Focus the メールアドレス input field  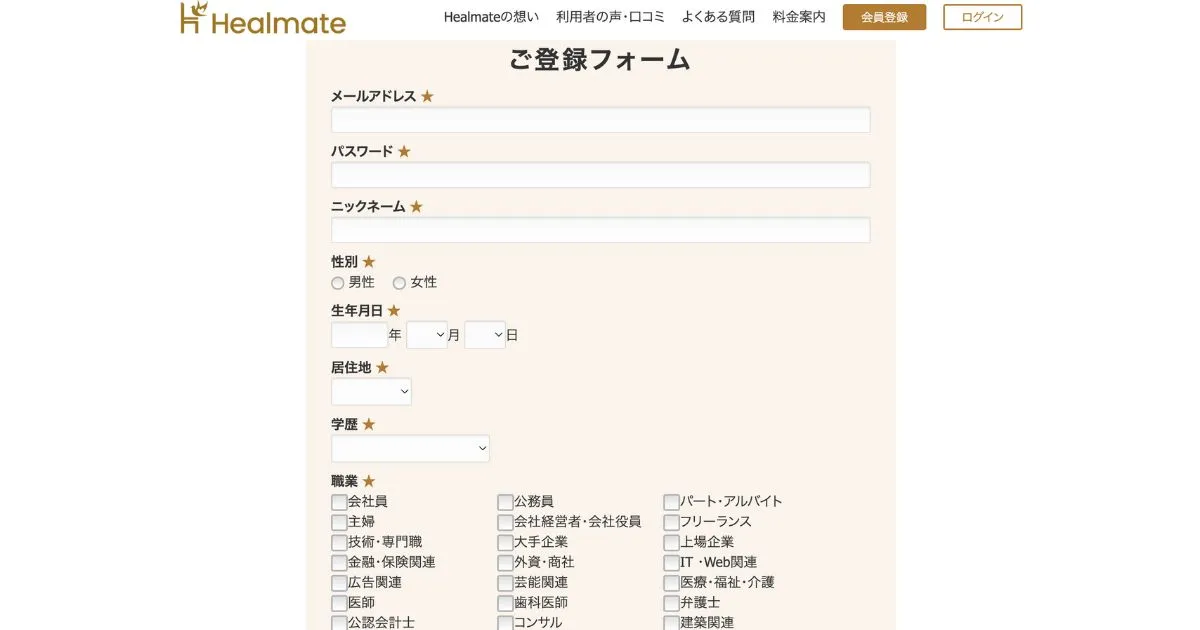tap(600, 120)
